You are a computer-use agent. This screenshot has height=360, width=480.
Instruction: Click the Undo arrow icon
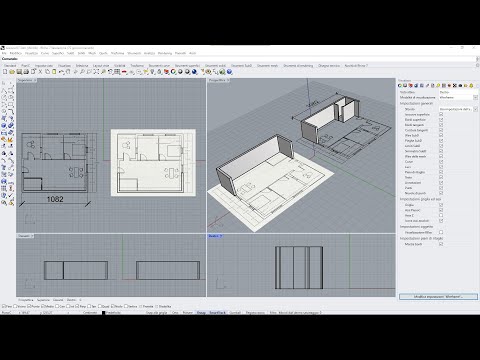tap(61, 72)
